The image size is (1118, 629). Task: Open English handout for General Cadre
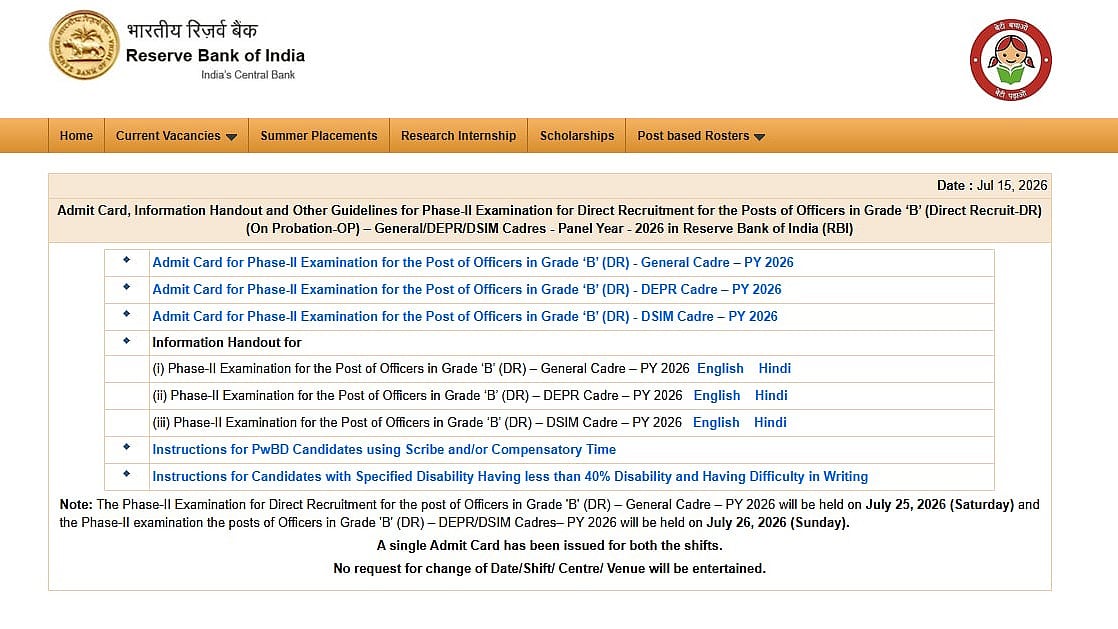pos(720,369)
